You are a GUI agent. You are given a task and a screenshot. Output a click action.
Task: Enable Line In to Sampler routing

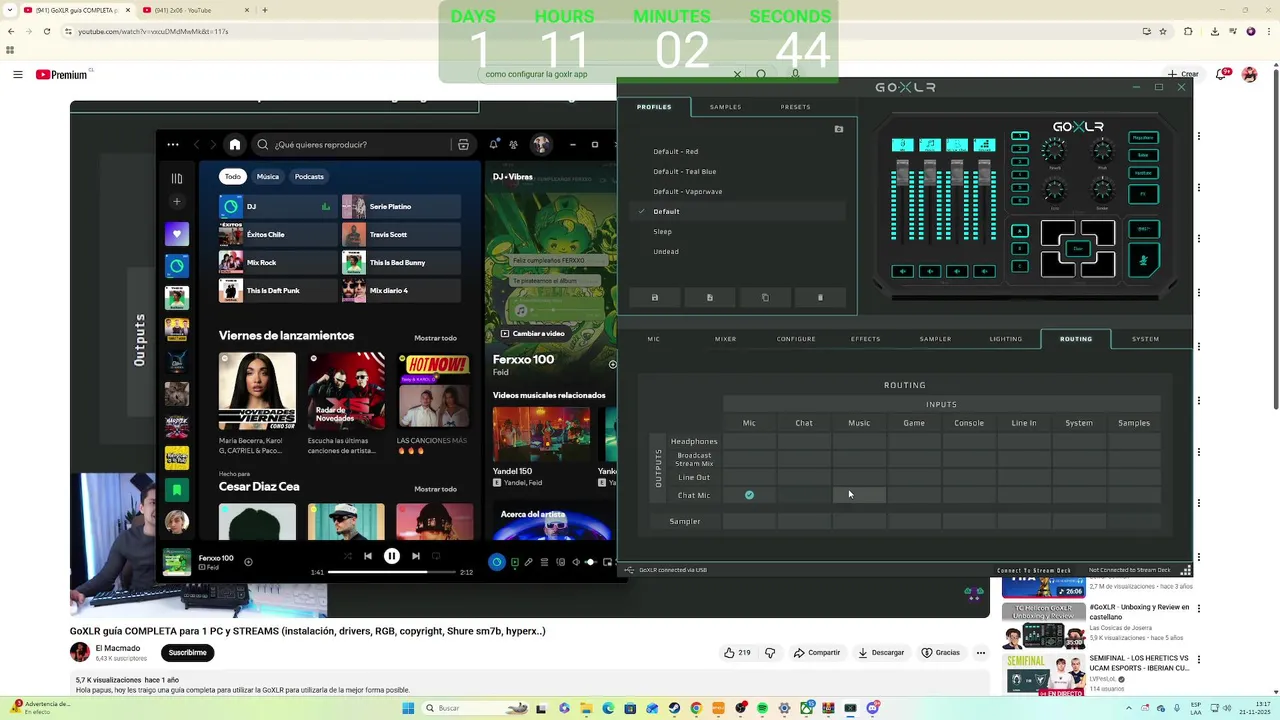[1024, 521]
